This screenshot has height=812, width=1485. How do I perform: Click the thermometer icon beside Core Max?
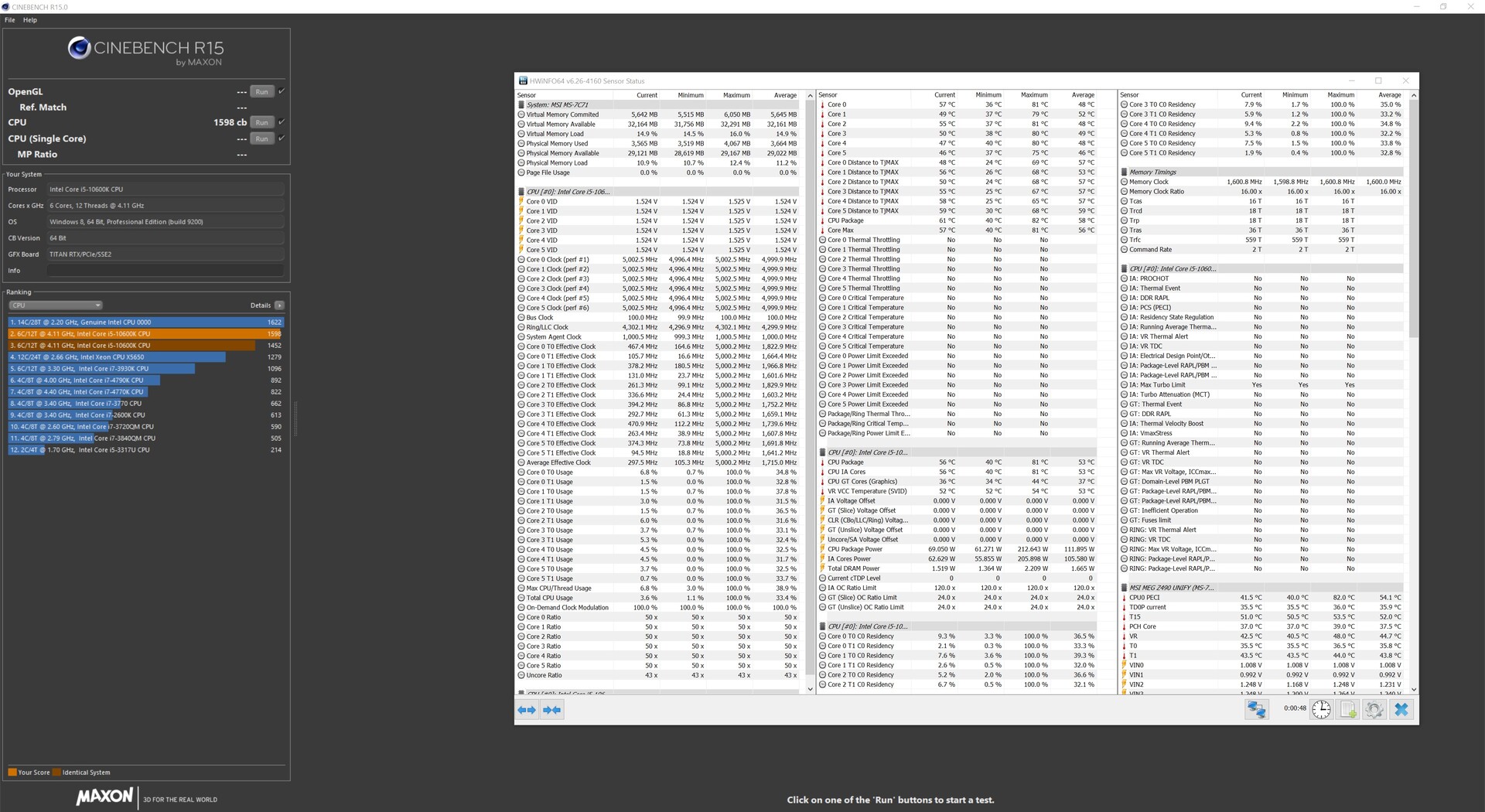click(x=822, y=230)
